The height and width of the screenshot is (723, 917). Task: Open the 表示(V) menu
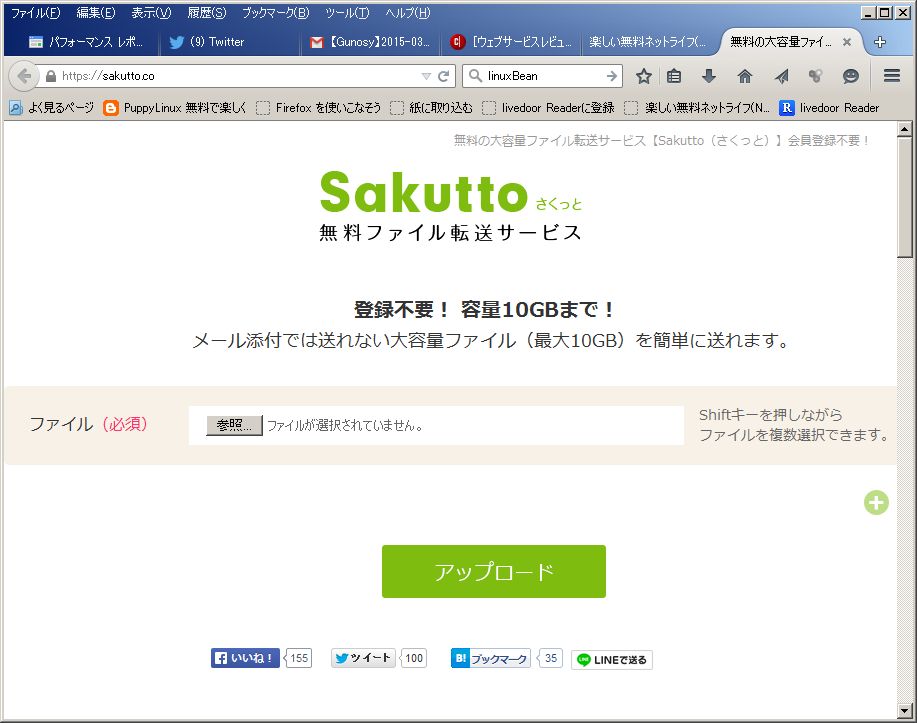(x=151, y=12)
